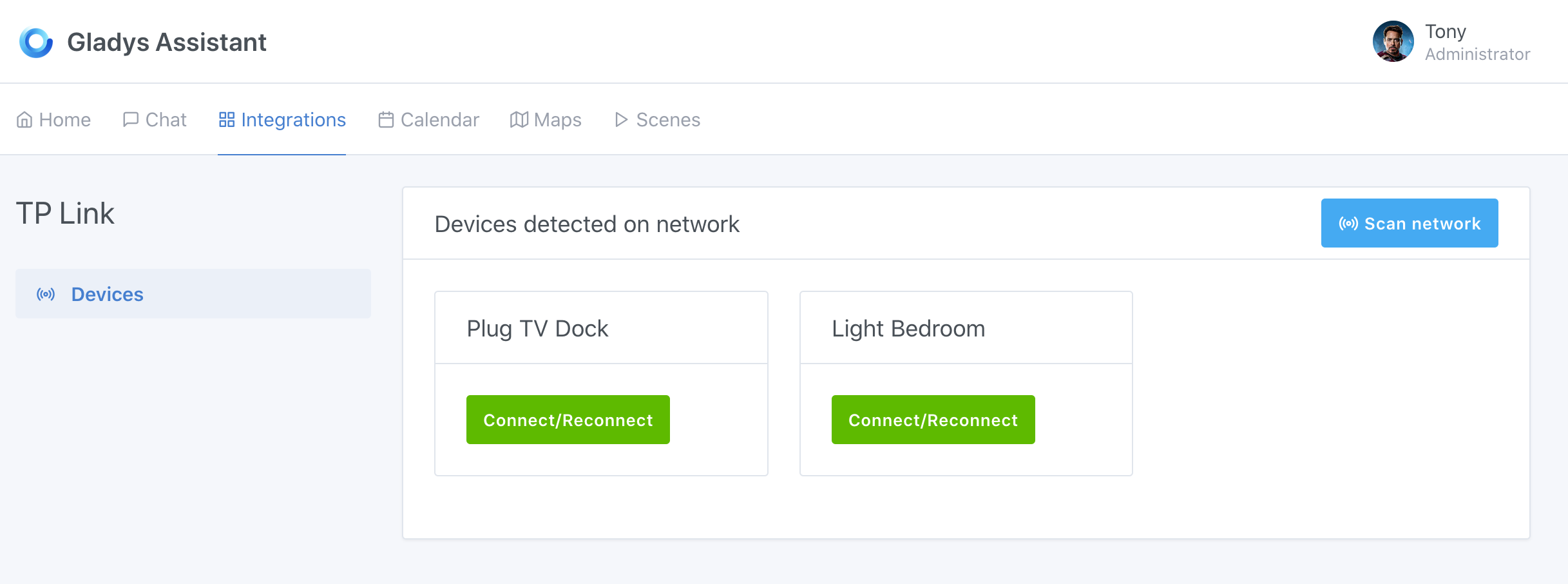Click the Devices signal icon in sidebar
The height and width of the screenshot is (584, 1568).
click(x=45, y=295)
